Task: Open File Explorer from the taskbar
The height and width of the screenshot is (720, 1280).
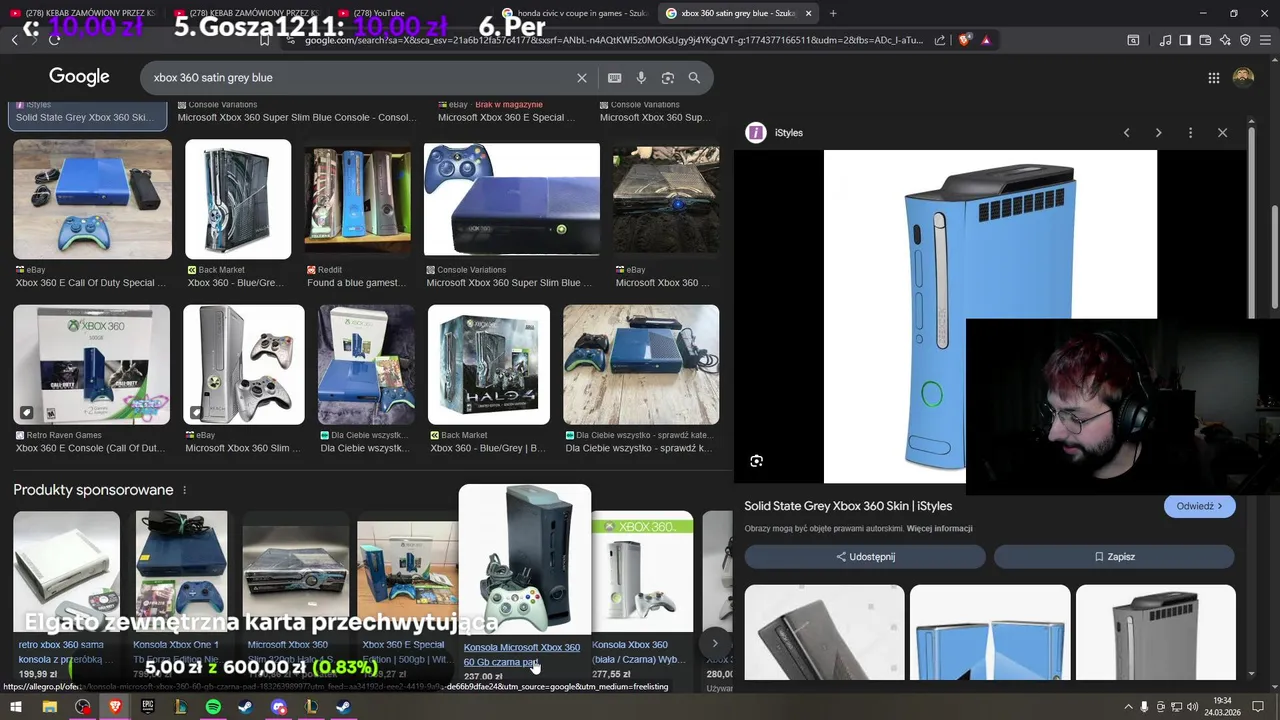Action: point(49,707)
